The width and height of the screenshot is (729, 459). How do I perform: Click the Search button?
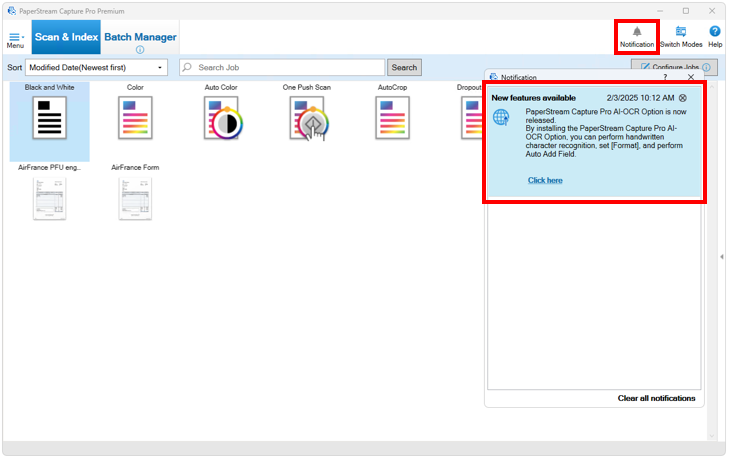tap(404, 67)
